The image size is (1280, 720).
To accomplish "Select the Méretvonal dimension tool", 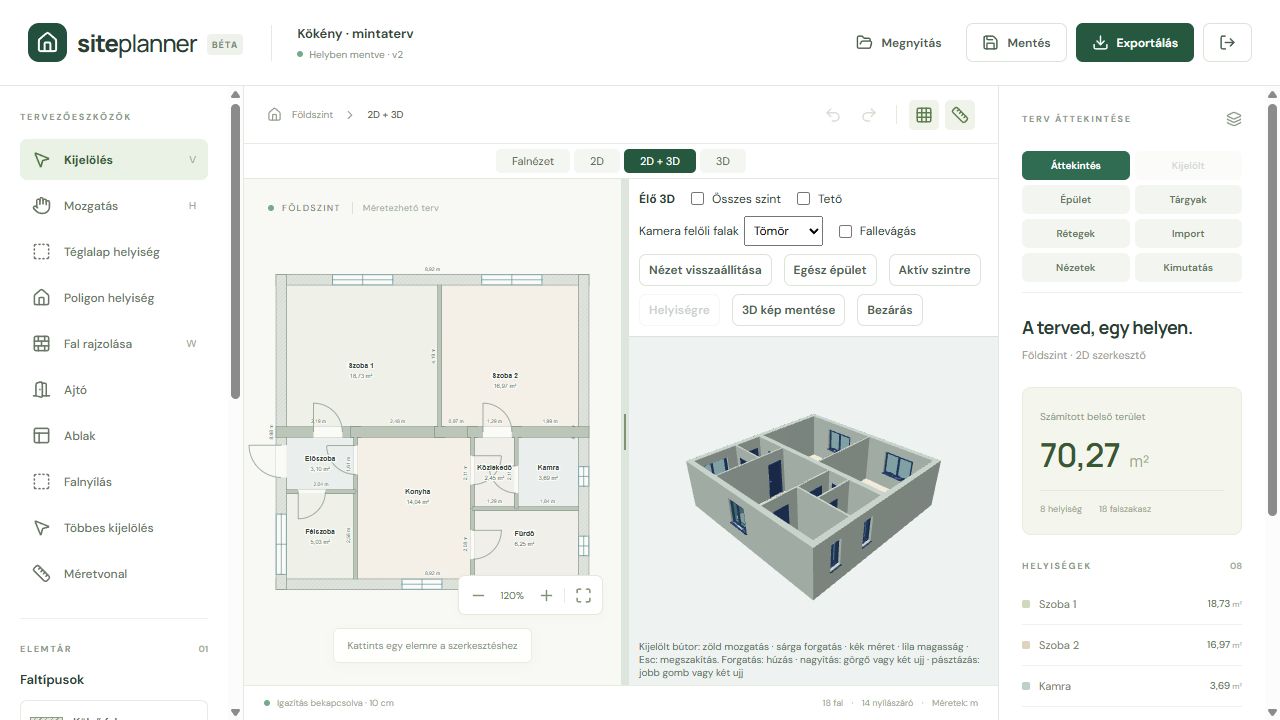I will point(114,574).
